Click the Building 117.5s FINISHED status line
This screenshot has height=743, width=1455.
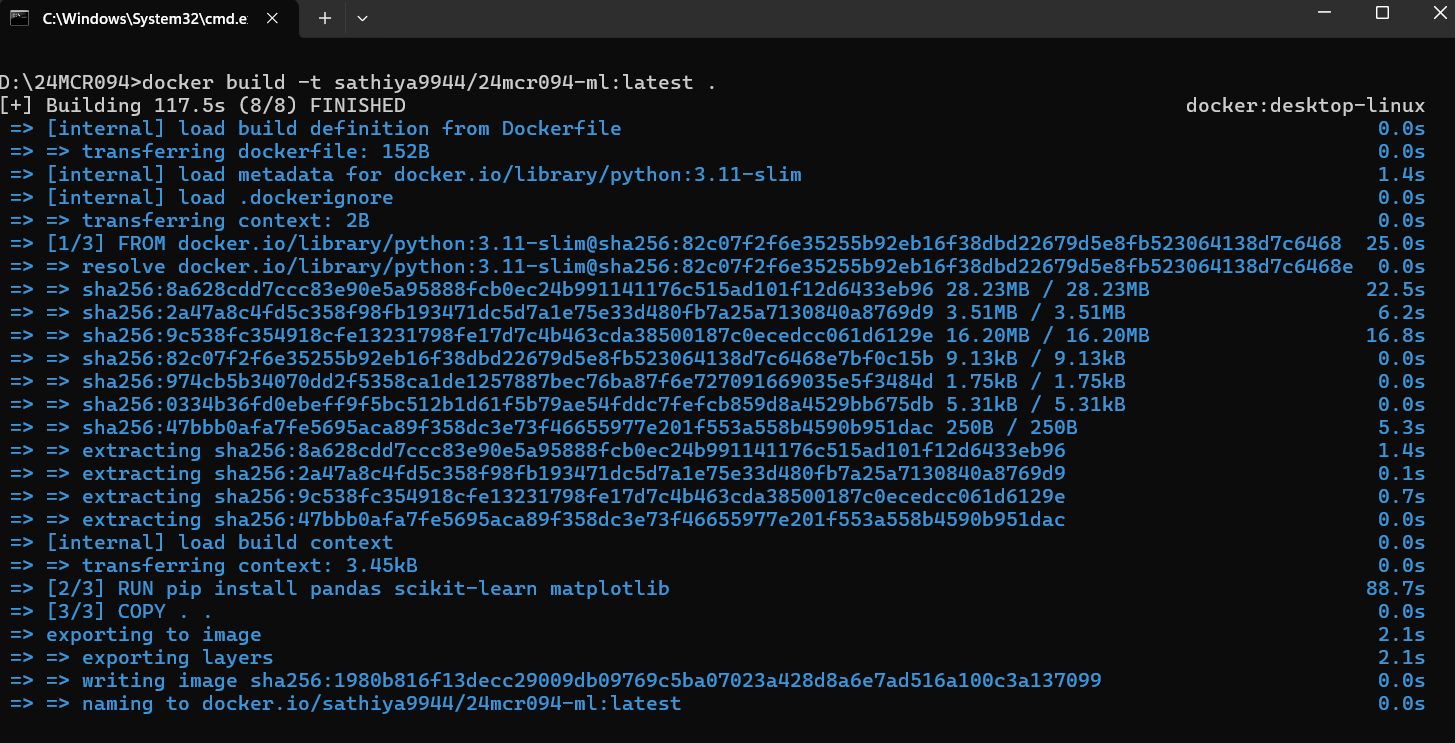pyautogui.click(x=203, y=105)
